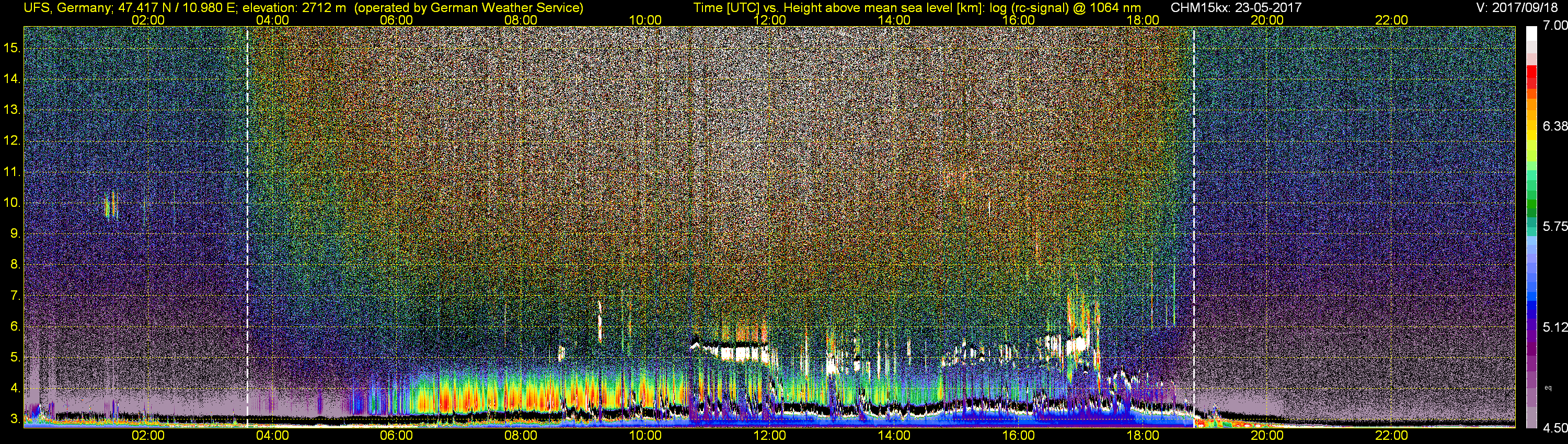1568x444 pixels.
Task: Click the height axis label '12.'
Action: [x=12, y=141]
